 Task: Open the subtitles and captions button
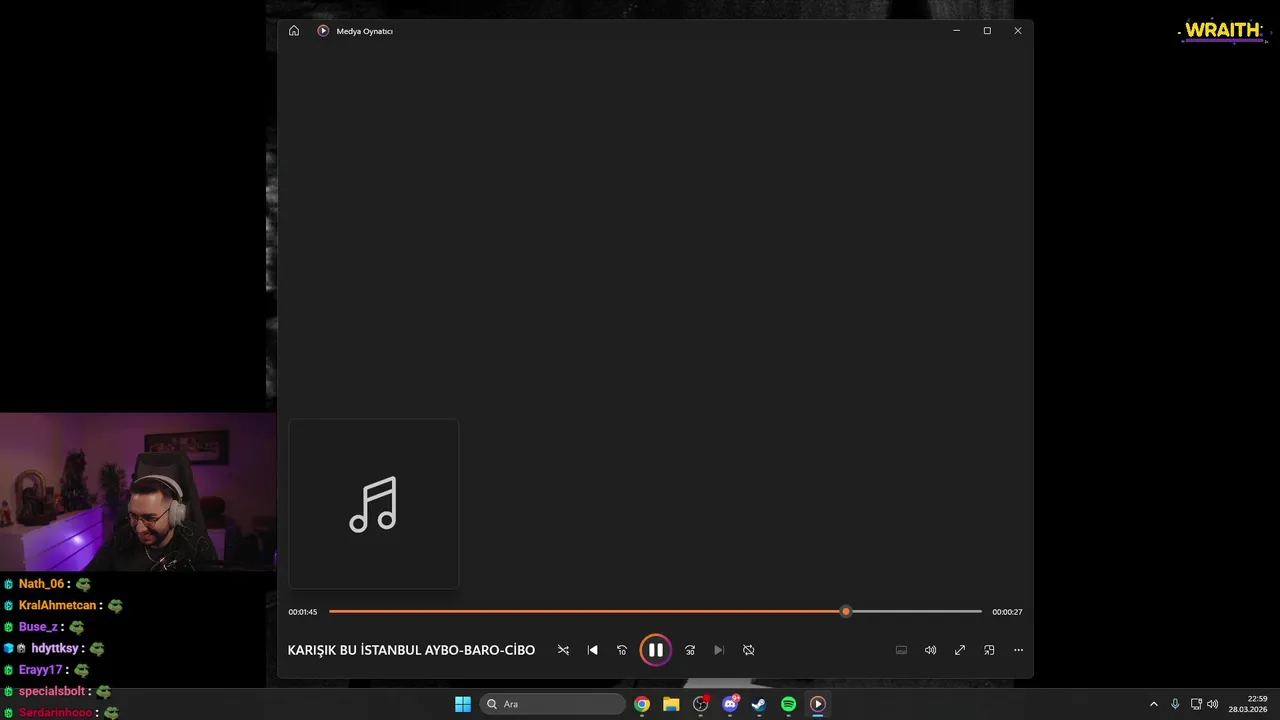901,650
